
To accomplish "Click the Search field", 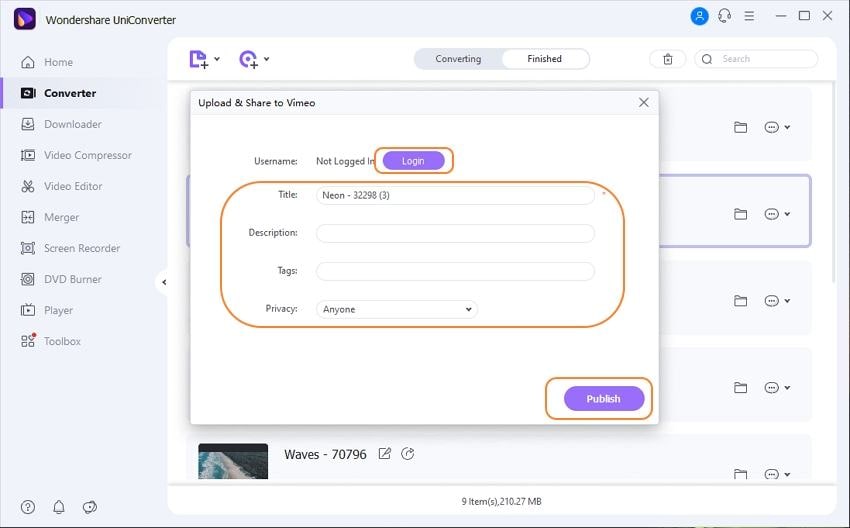I will click(x=756, y=59).
